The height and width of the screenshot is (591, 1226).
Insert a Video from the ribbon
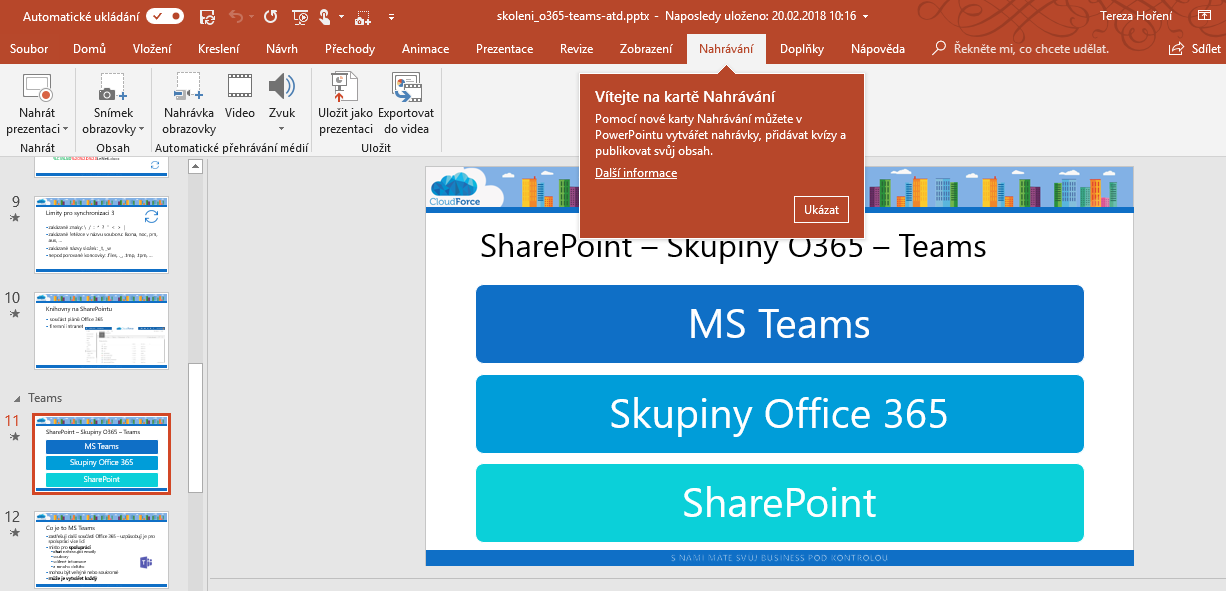240,88
